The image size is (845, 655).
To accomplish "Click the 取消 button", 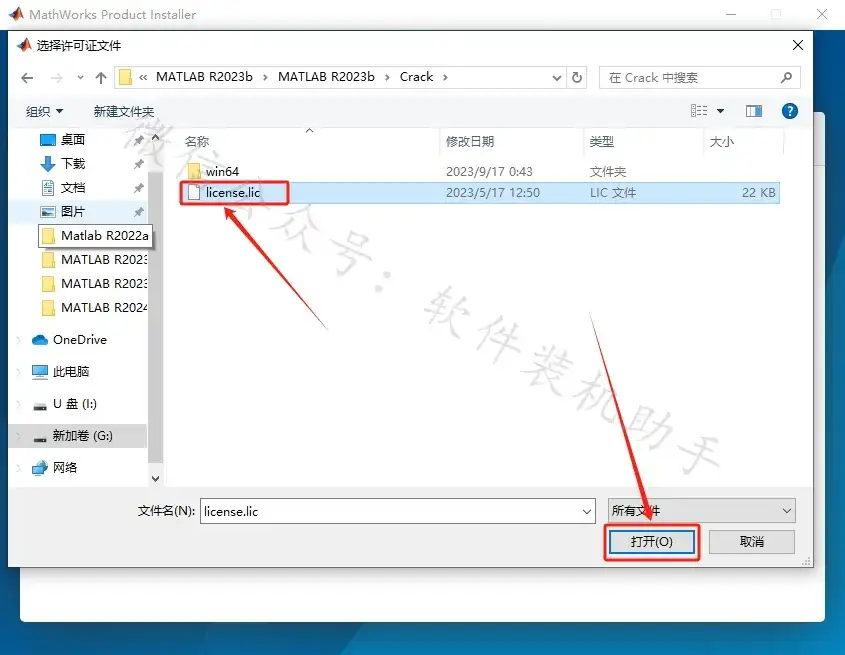I will pos(751,542).
